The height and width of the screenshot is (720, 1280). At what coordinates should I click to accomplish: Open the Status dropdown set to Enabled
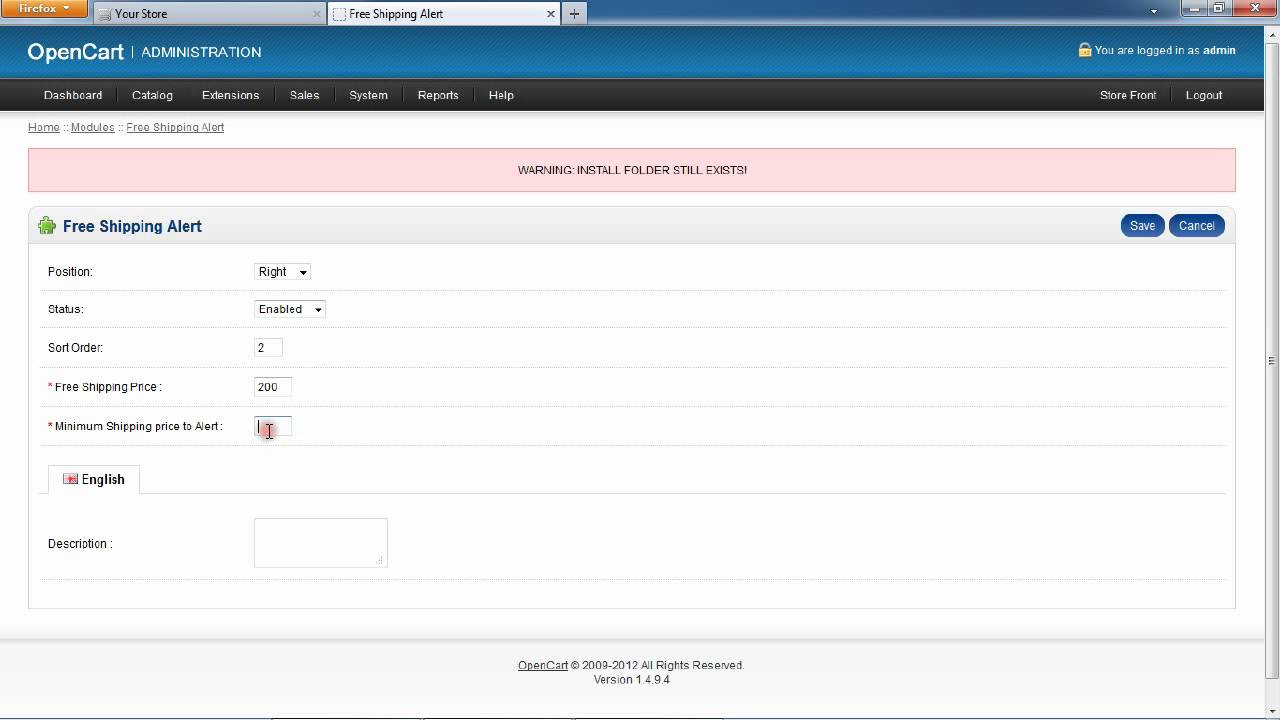coord(289,310)
